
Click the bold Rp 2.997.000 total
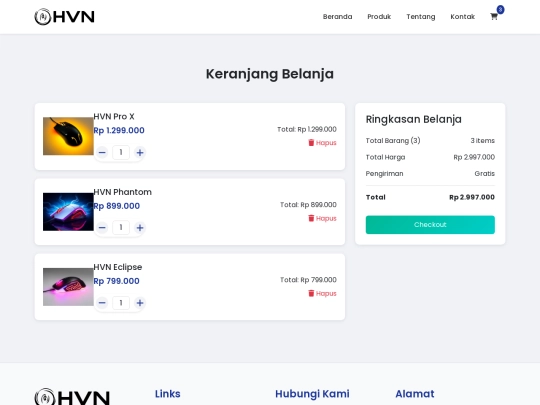[x=472, y=197]
